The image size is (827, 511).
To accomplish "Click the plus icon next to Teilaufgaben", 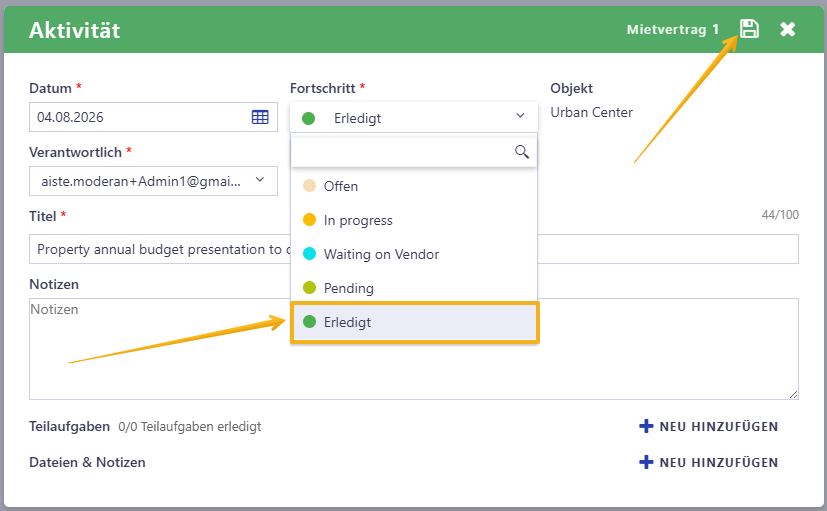I will [646, 426].
